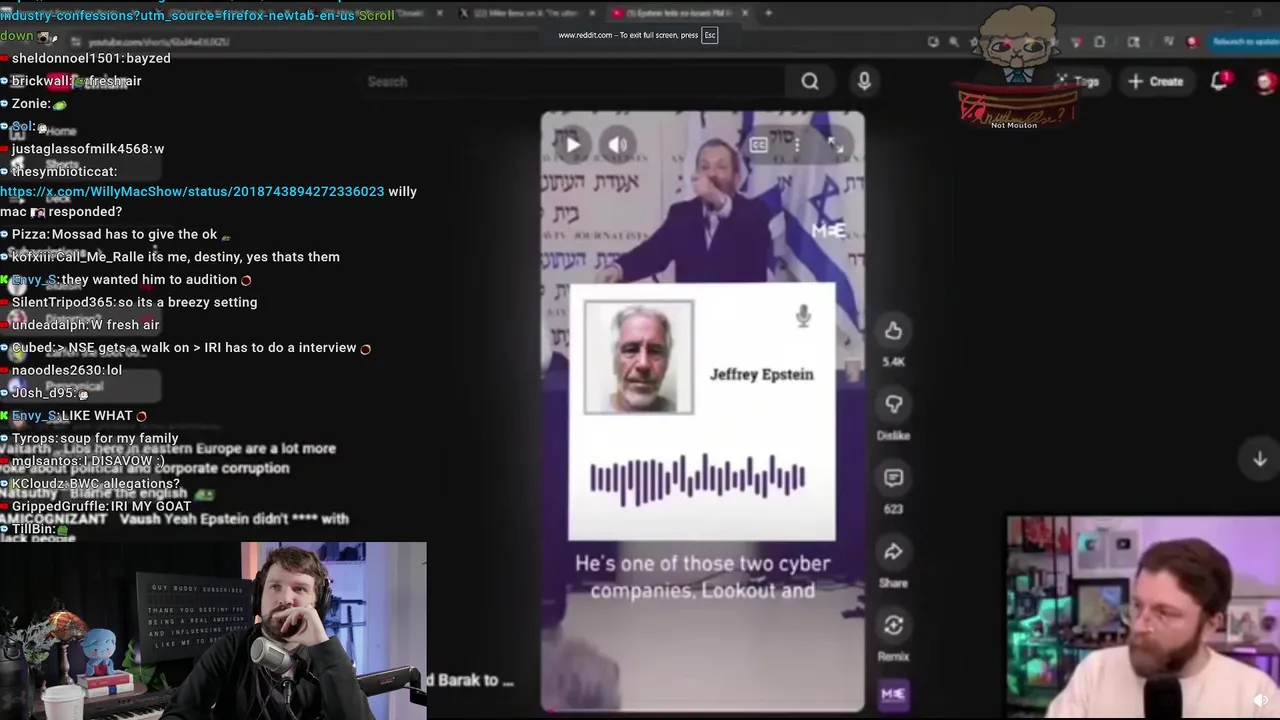Close the X browser tab
Screen dimensions: 1280x720
(x=592, y=13)
